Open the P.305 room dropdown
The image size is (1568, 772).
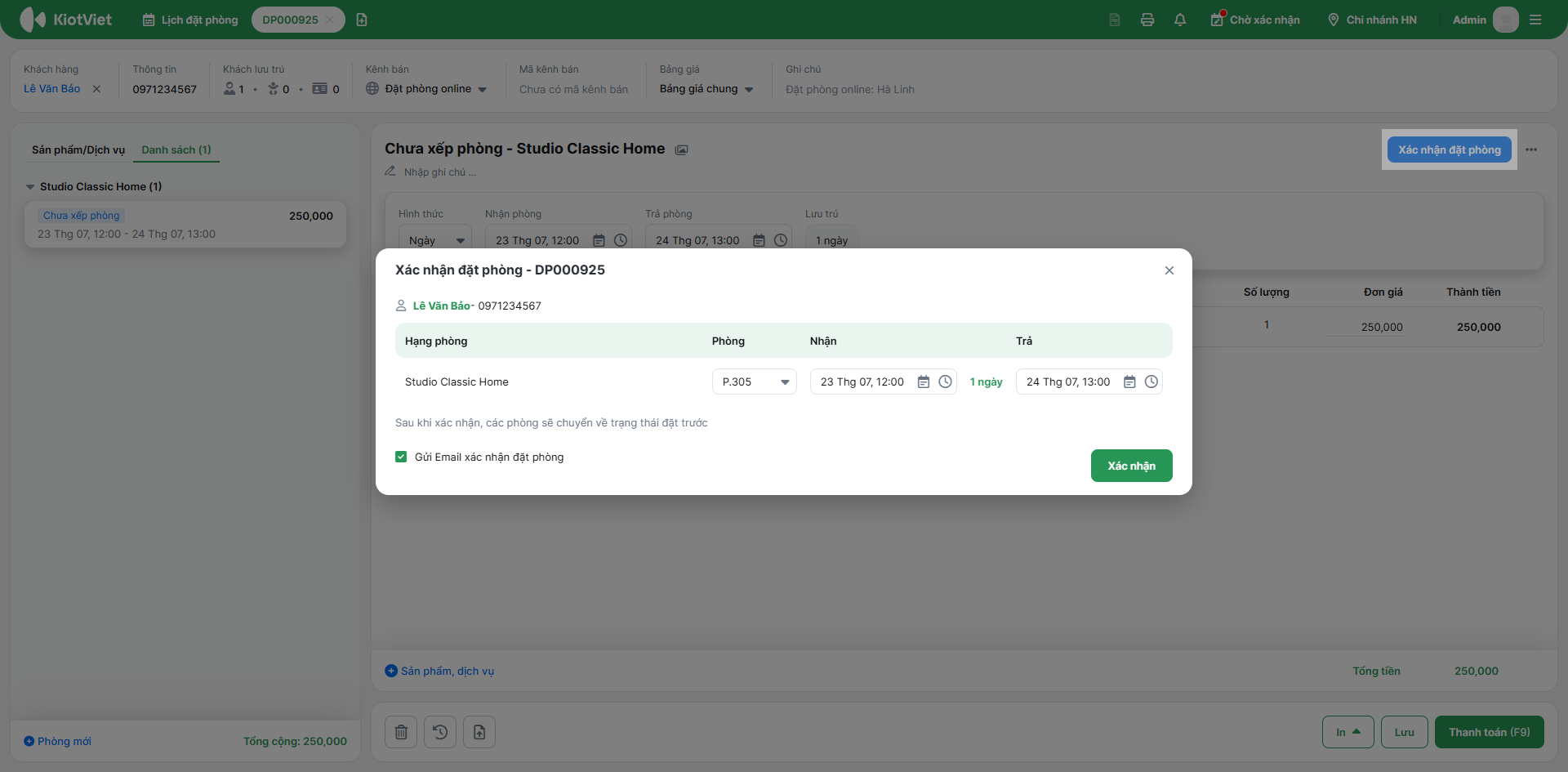click(x=755, y=382)
